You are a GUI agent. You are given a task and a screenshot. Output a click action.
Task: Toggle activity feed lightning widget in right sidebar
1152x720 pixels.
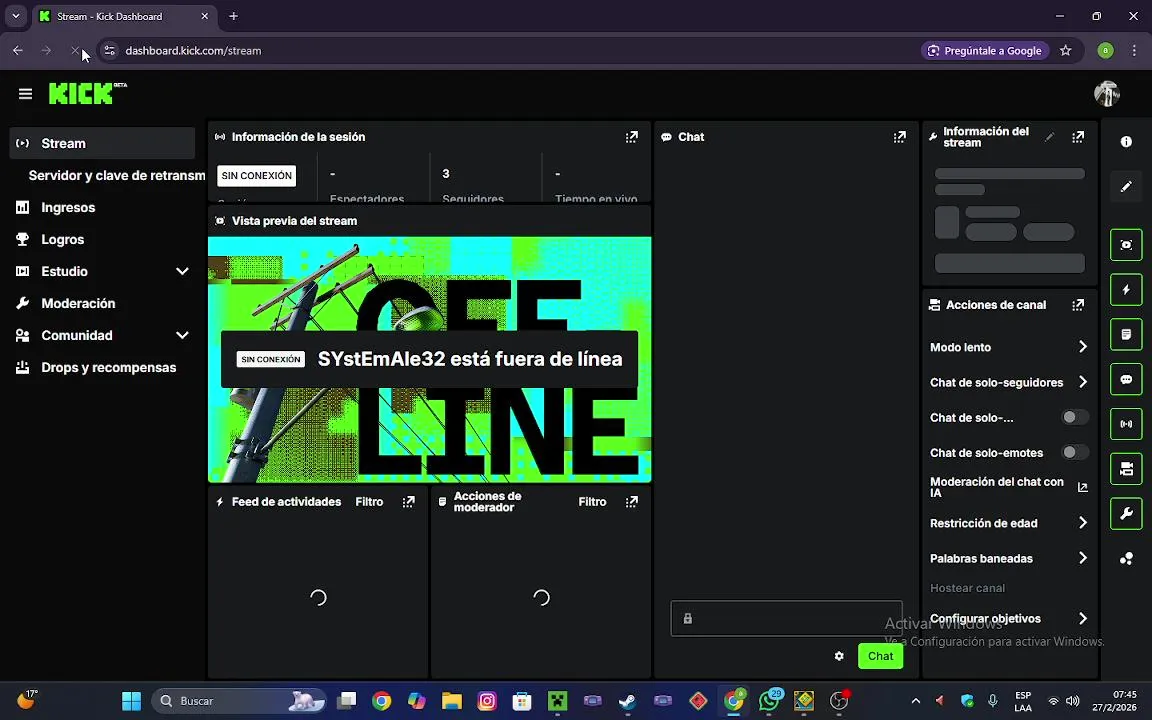pos(1126,289)
